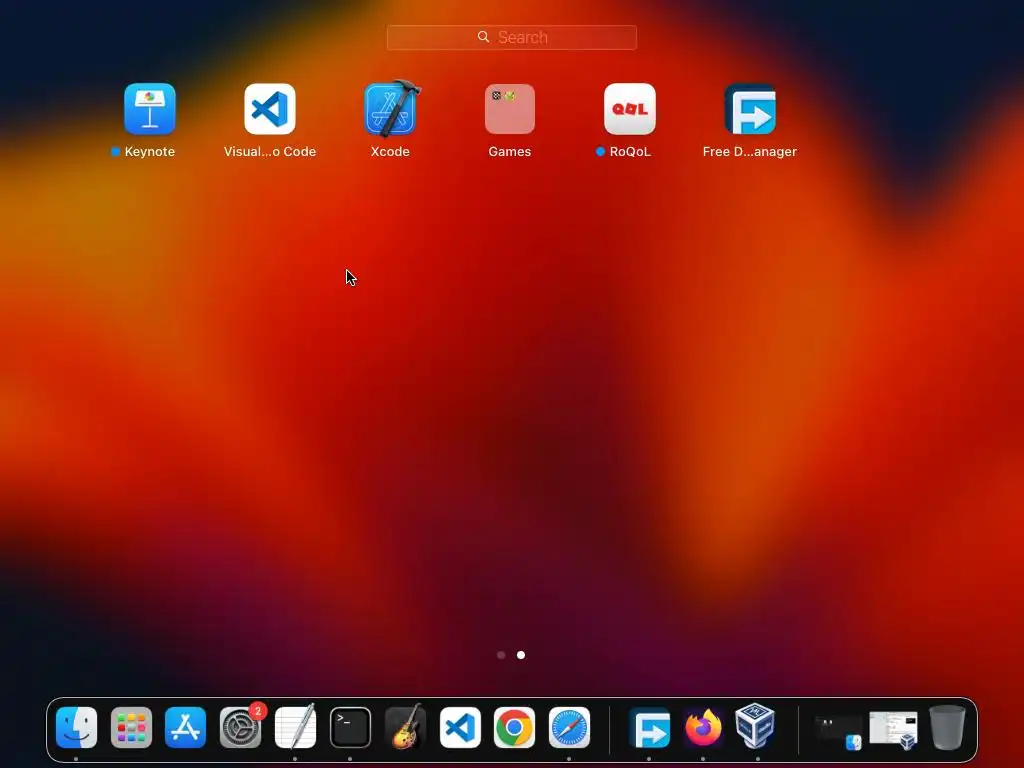Open VirtualBox from the Dock
This screenshot has width=1024, height=768.
(758, 727)
